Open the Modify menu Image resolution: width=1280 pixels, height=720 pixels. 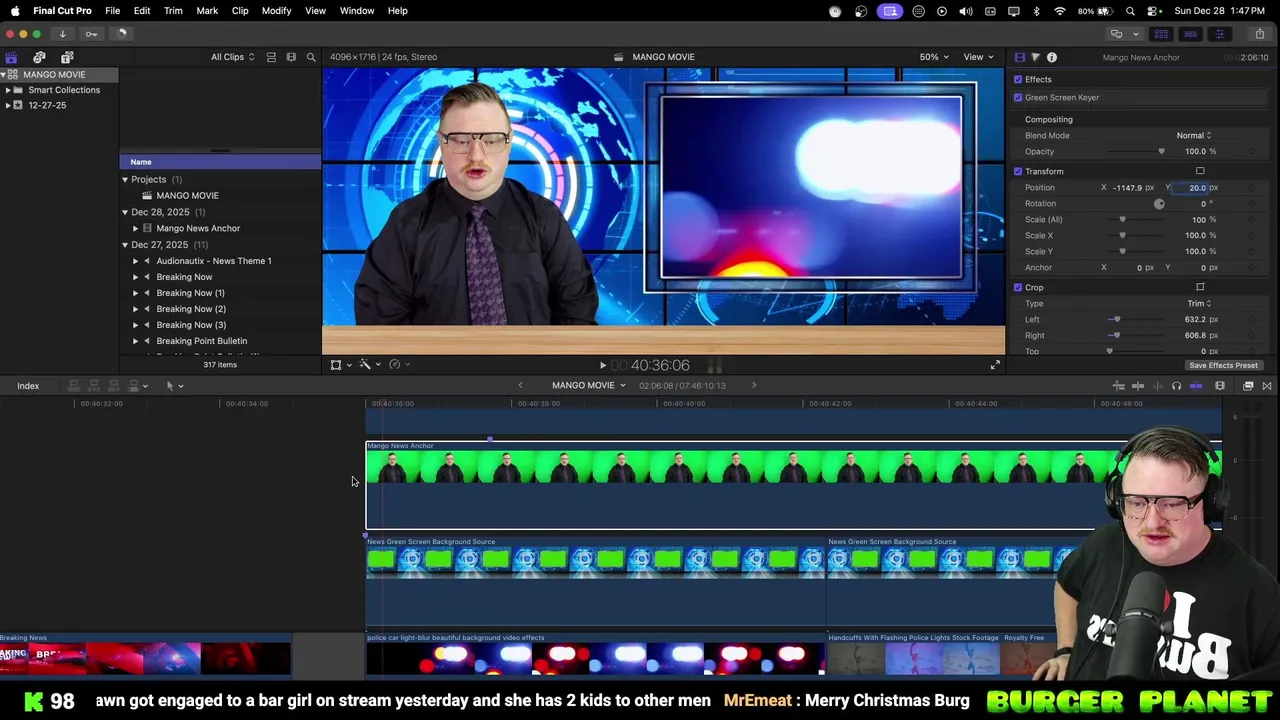276,10
